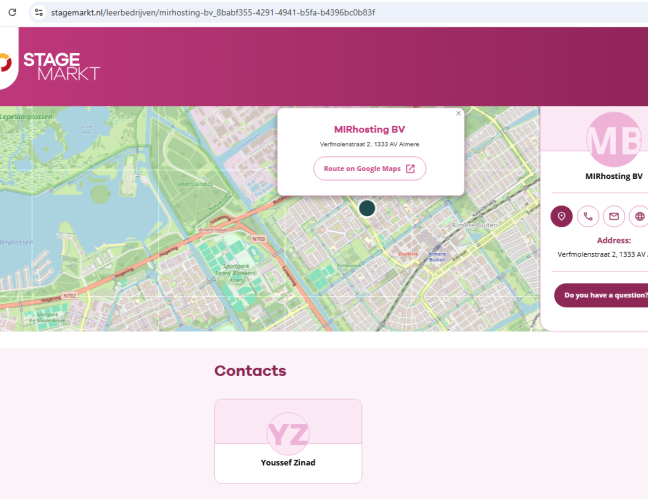The width and height of the screenshot is (648, 500).
Task: Click the globe website icon
Action: click(639, 216)
